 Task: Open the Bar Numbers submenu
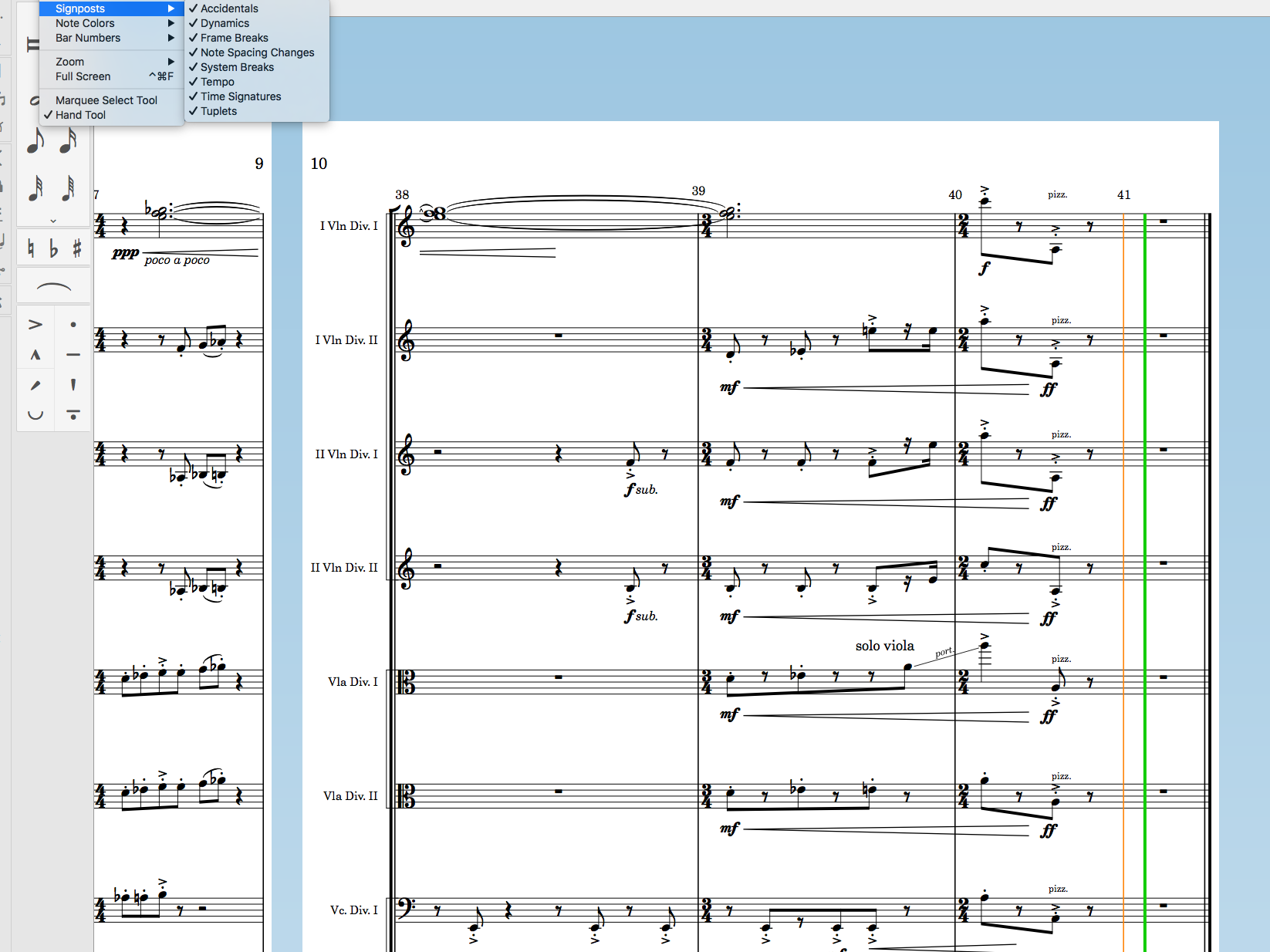111,38
